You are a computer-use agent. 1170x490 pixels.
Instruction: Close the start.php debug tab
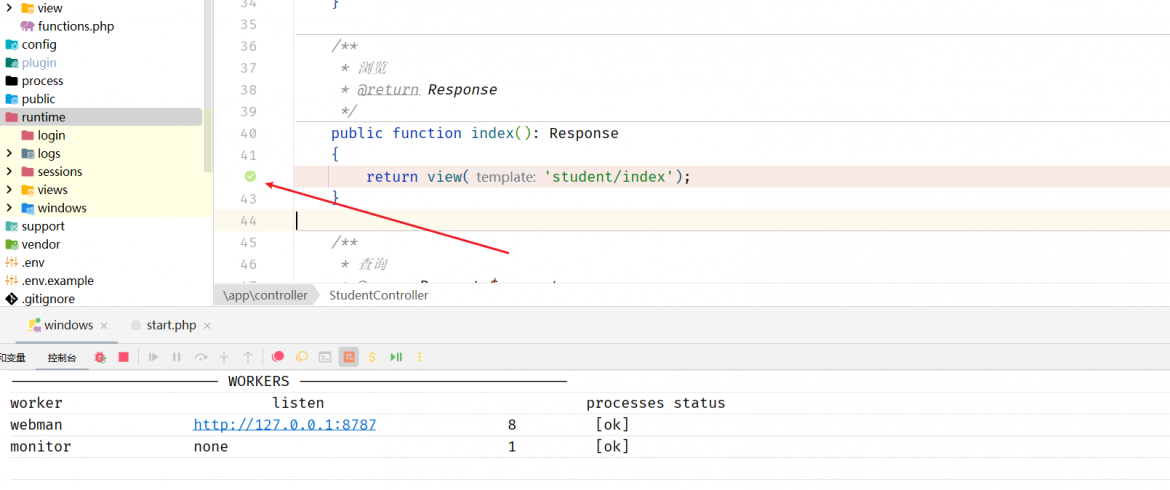tap(207, 326)
